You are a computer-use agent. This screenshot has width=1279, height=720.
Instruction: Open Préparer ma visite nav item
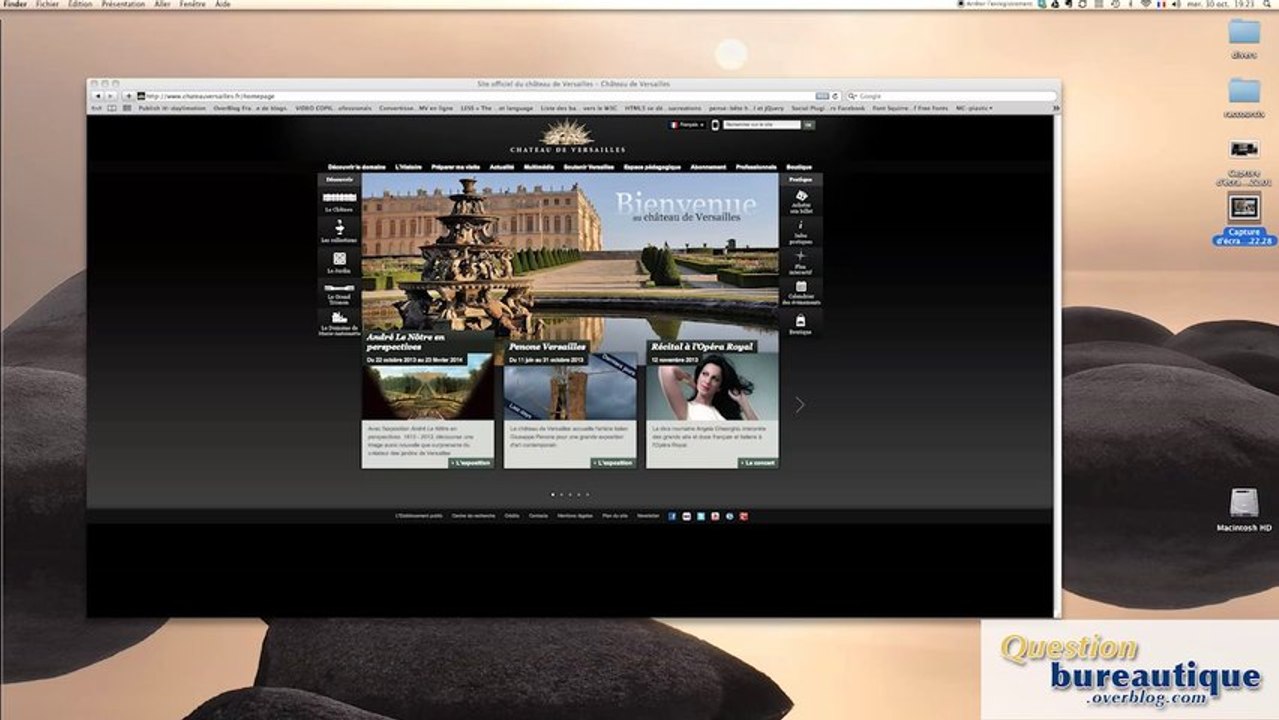(456, 167)
